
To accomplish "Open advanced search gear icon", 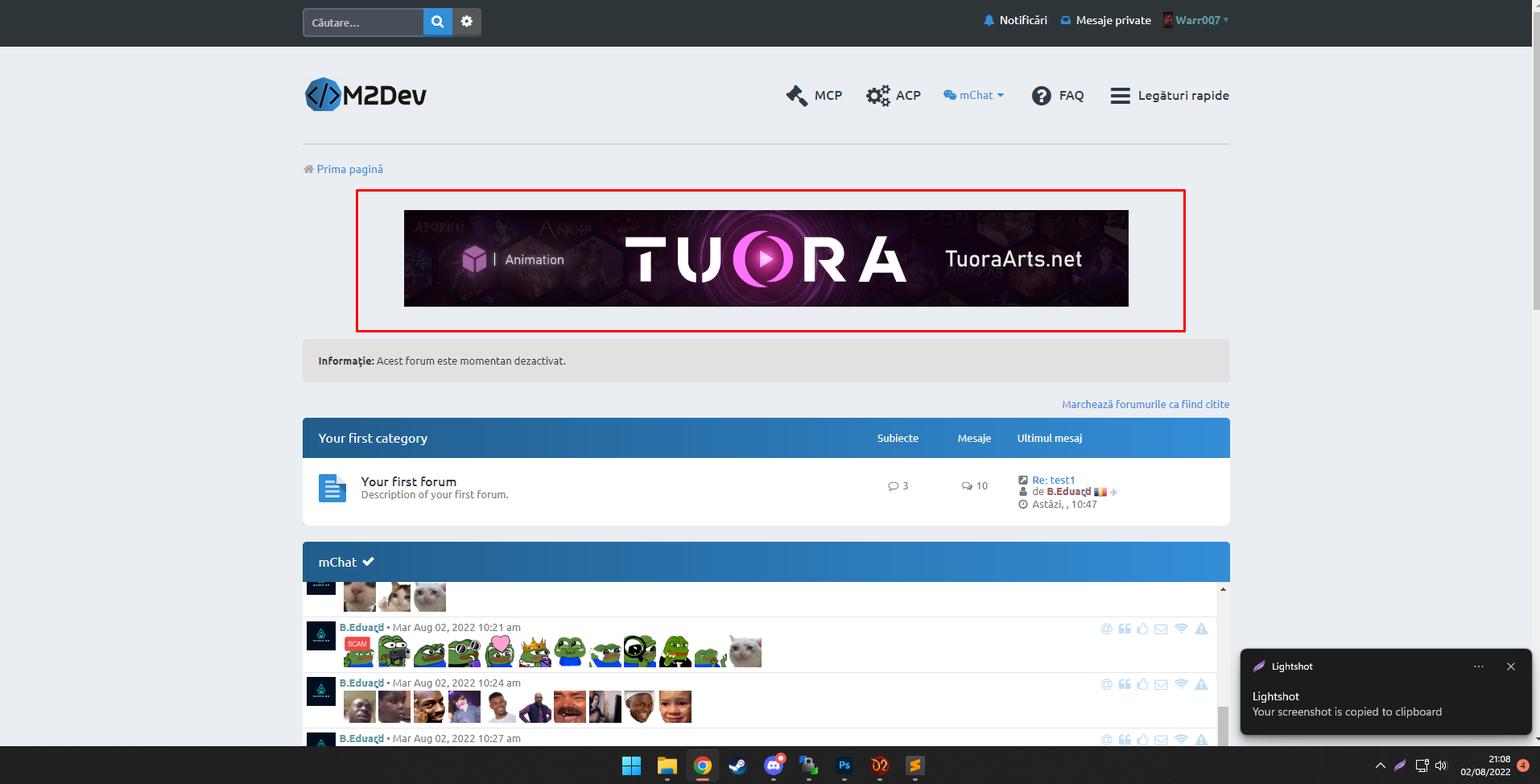I will (x=467, y=22).
